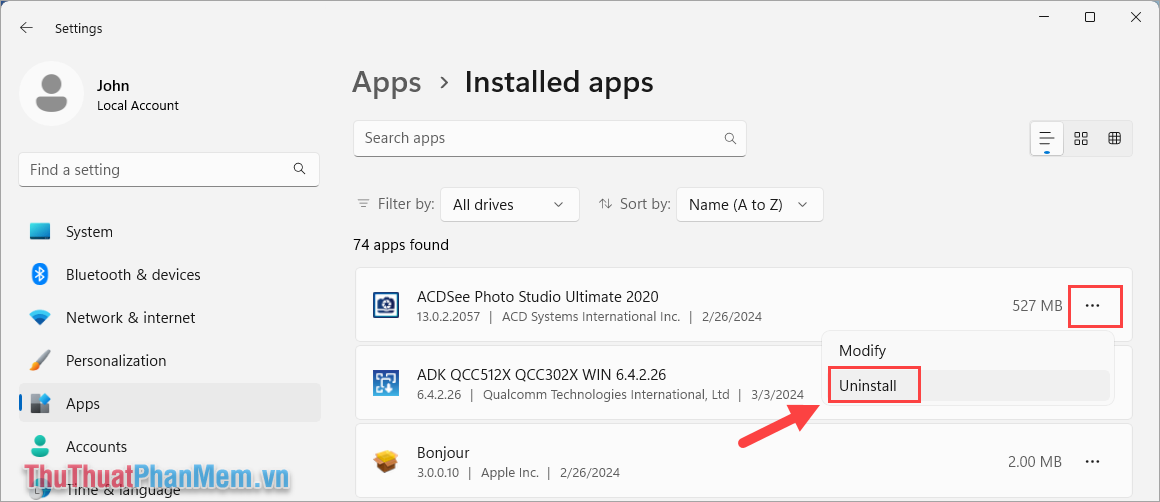The height and width of the screenshot is (502, 1160).
Task: Click the Filter by lines icon
Action: pos(363,203)
